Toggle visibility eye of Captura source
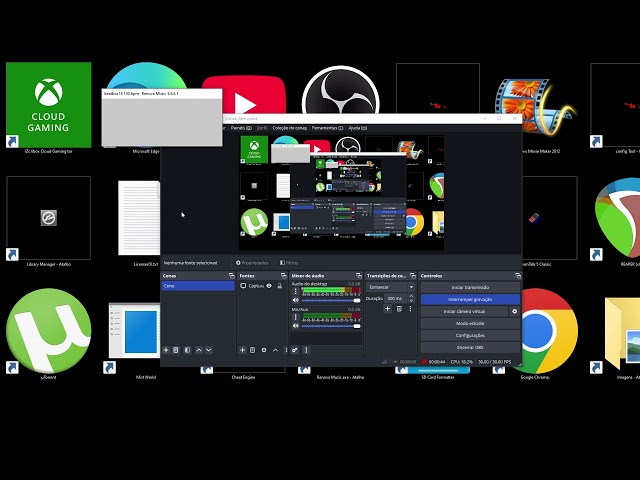The width and height of the screenshot is (640, 480). (269, 286)
